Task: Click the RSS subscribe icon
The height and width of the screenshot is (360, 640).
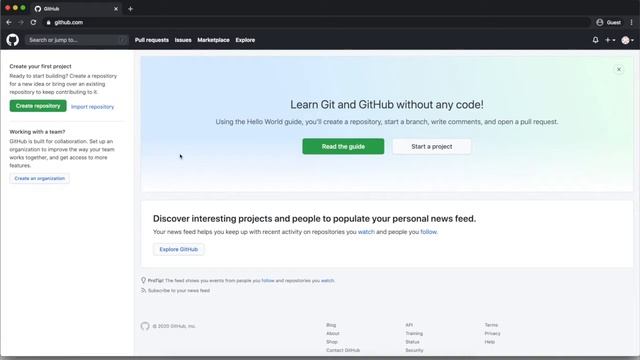Action: (143, 290)
